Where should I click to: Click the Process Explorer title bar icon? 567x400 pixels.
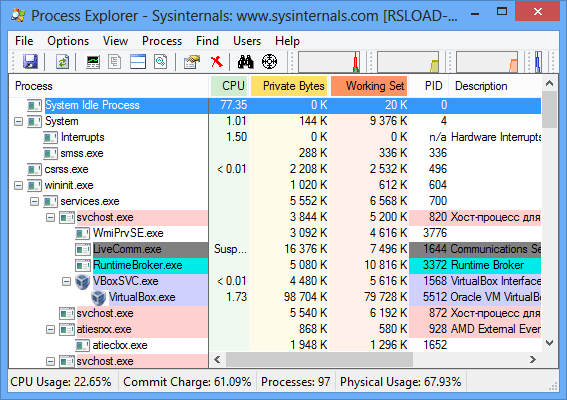coord(18,15)
